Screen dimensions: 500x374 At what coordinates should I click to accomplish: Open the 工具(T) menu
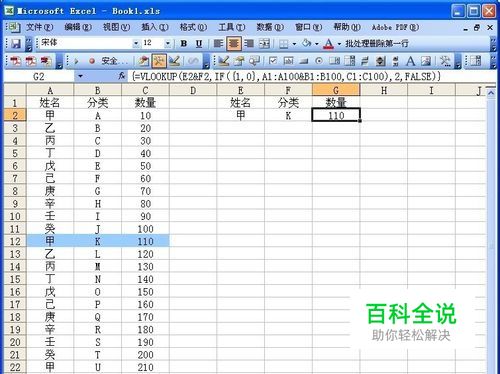232,27
